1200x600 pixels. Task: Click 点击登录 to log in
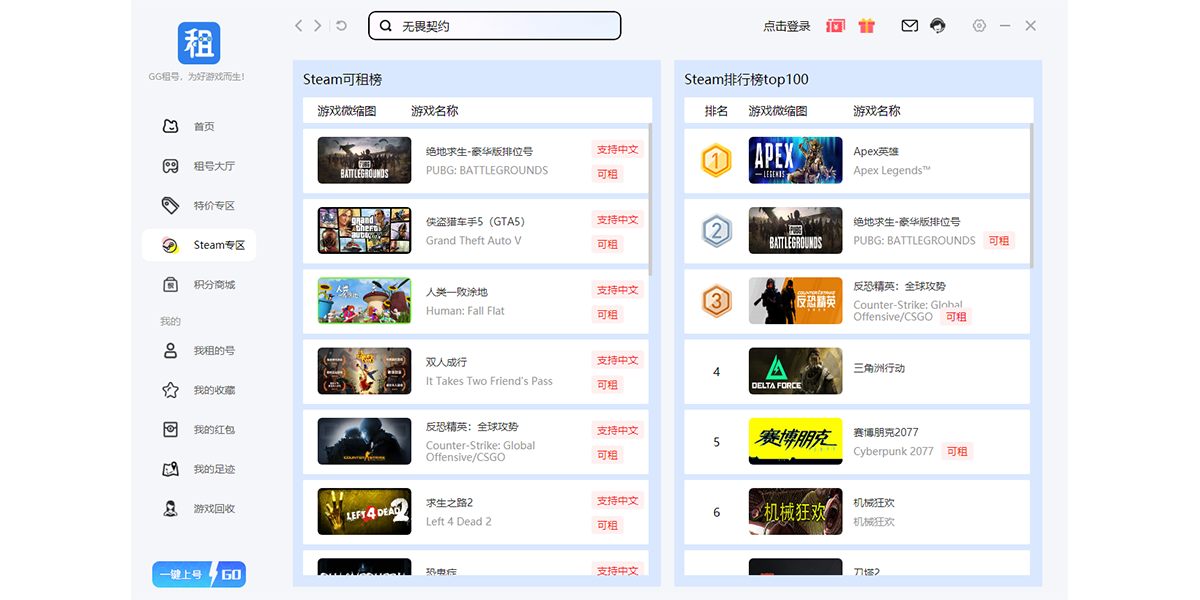[787, 26]
